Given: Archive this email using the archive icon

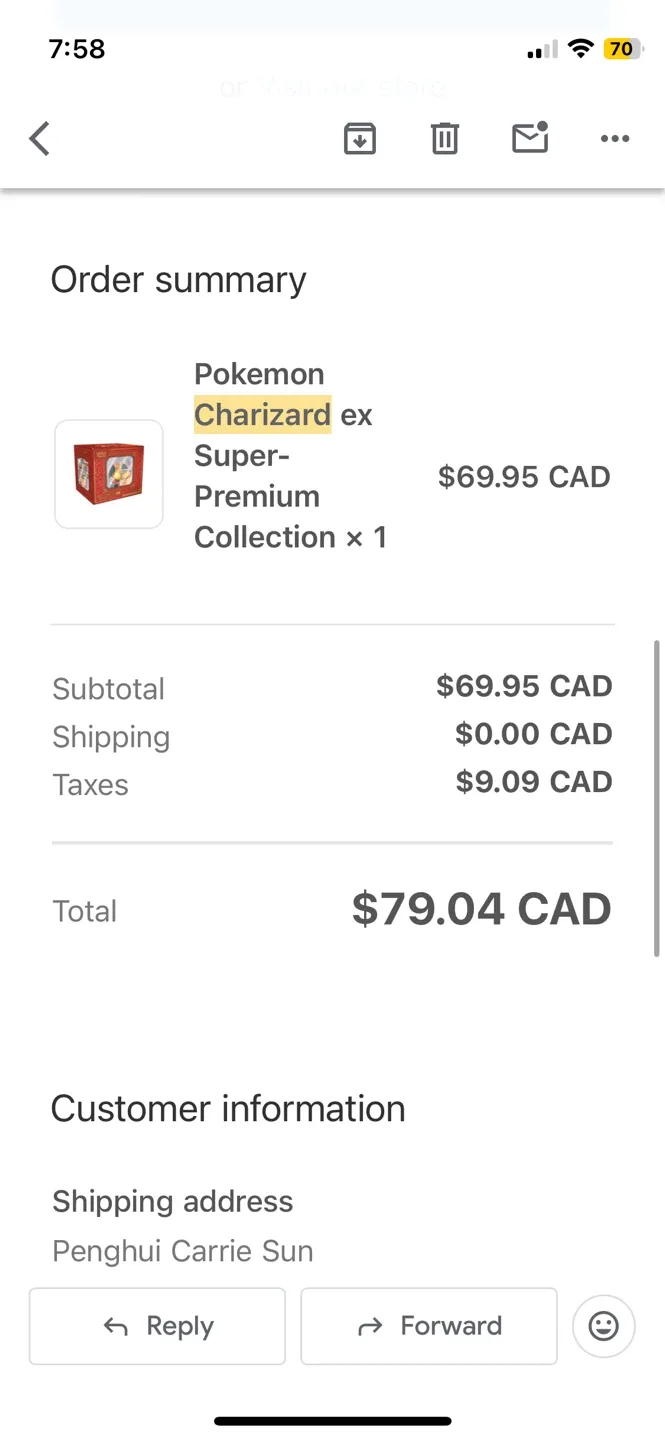Looking at the screenshot, I should click(360, 138).
